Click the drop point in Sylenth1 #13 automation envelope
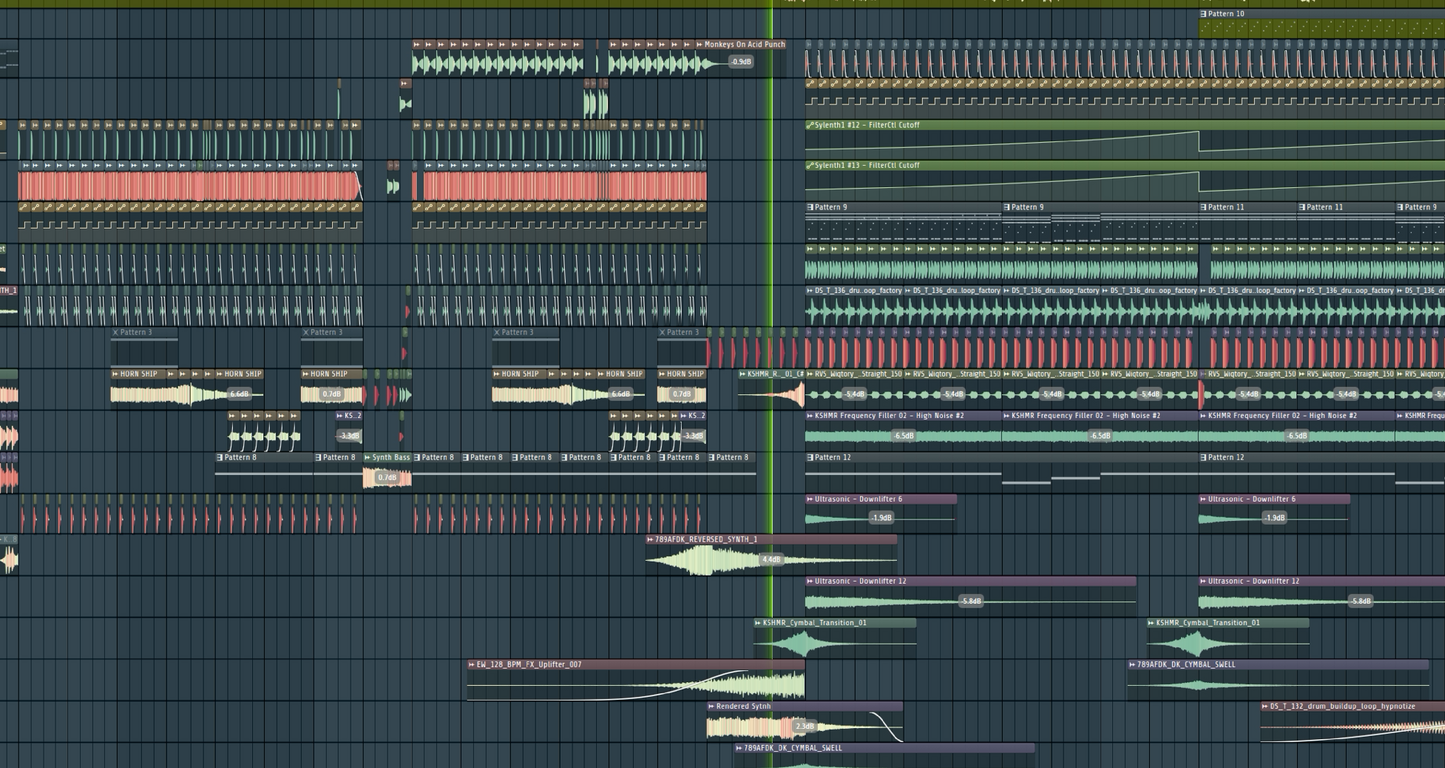Image resolution: width=1445 pixels, height=768 pixels. coord(1199,181)
